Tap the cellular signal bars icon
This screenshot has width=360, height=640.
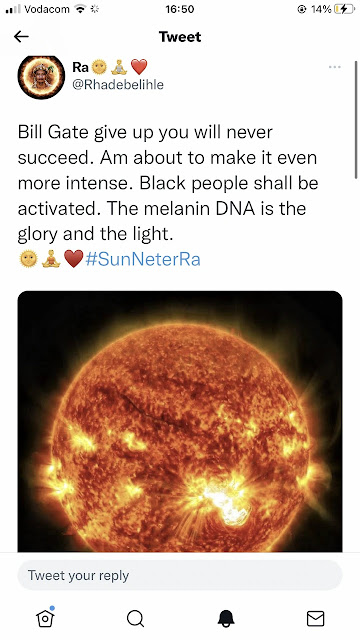(x=13, y=9)
